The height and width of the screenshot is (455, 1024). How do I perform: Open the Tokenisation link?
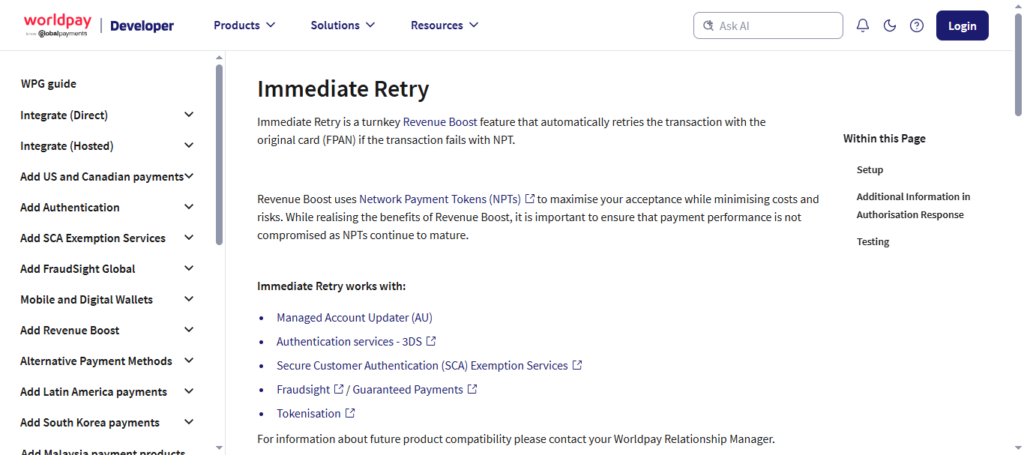click(308, 413)
